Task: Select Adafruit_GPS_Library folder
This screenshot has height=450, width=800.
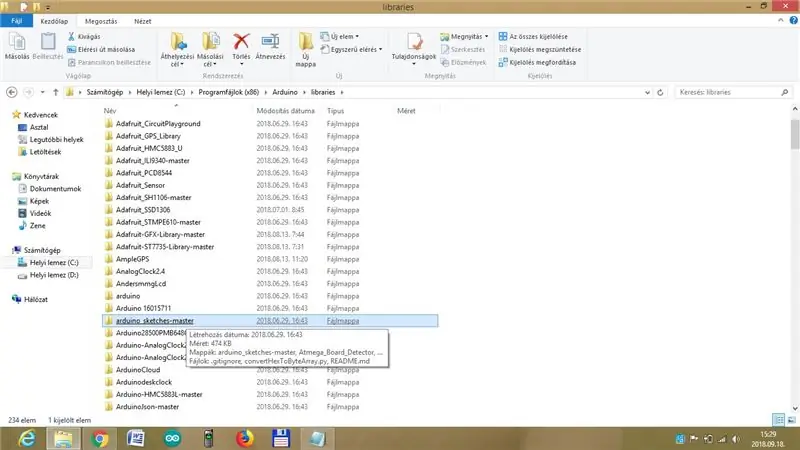Action: point(148,136)
